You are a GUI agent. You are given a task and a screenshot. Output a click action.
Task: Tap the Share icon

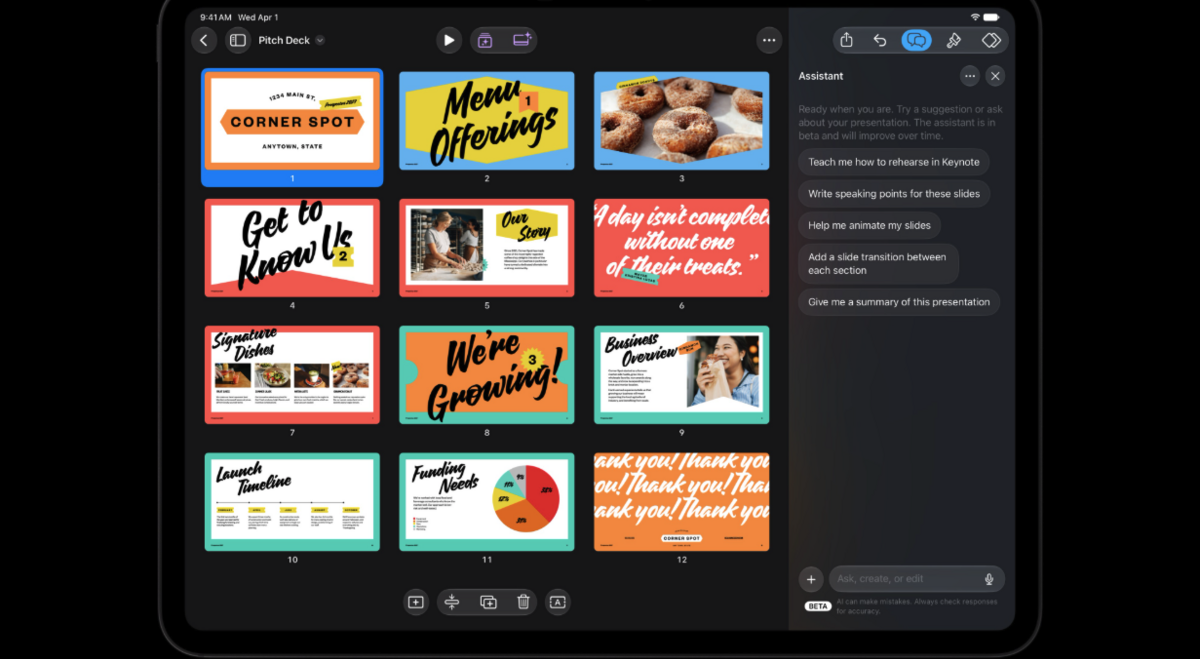[847, 40]
